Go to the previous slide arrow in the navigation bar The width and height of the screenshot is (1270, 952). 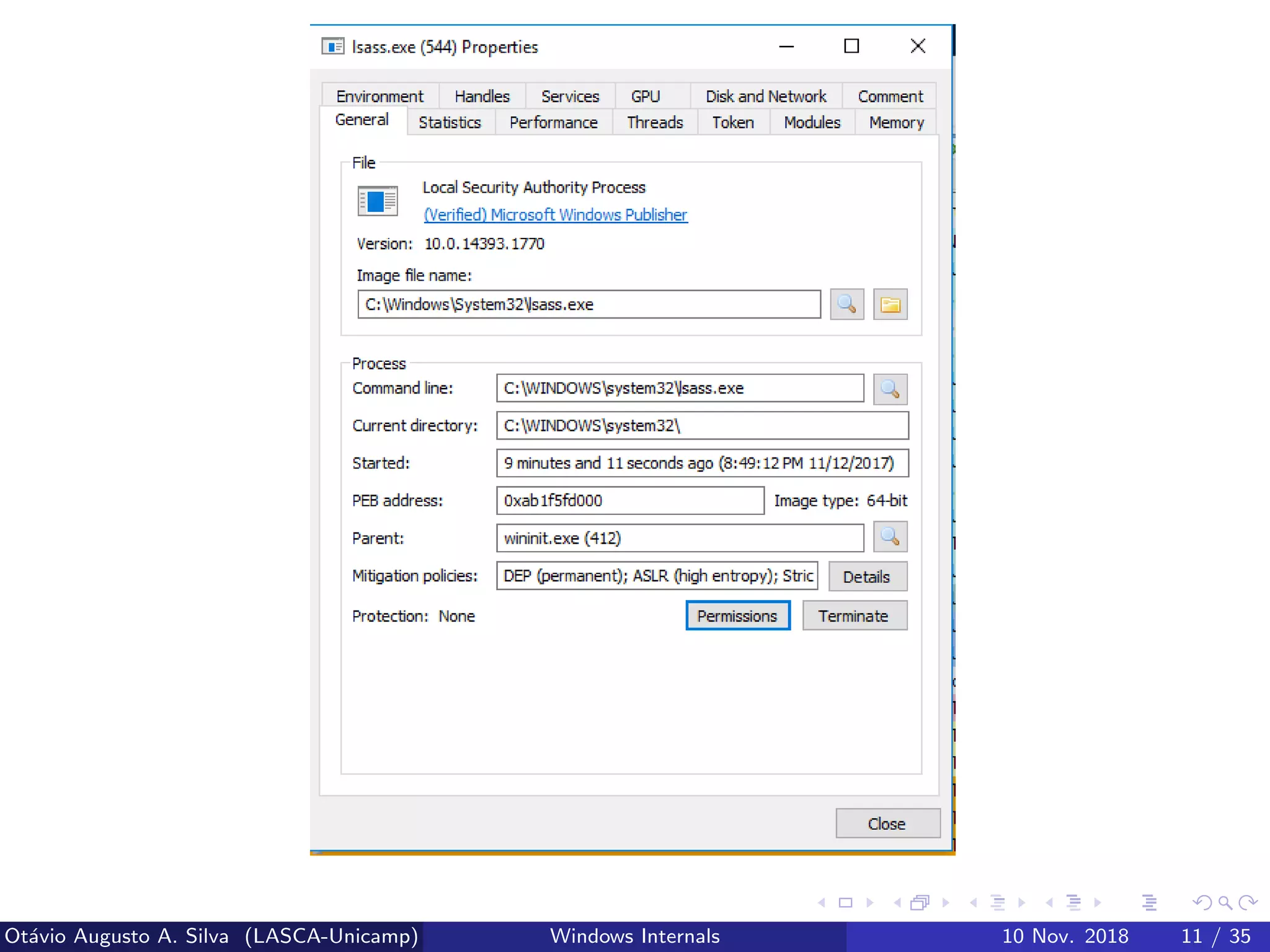[x=822, y=903]
